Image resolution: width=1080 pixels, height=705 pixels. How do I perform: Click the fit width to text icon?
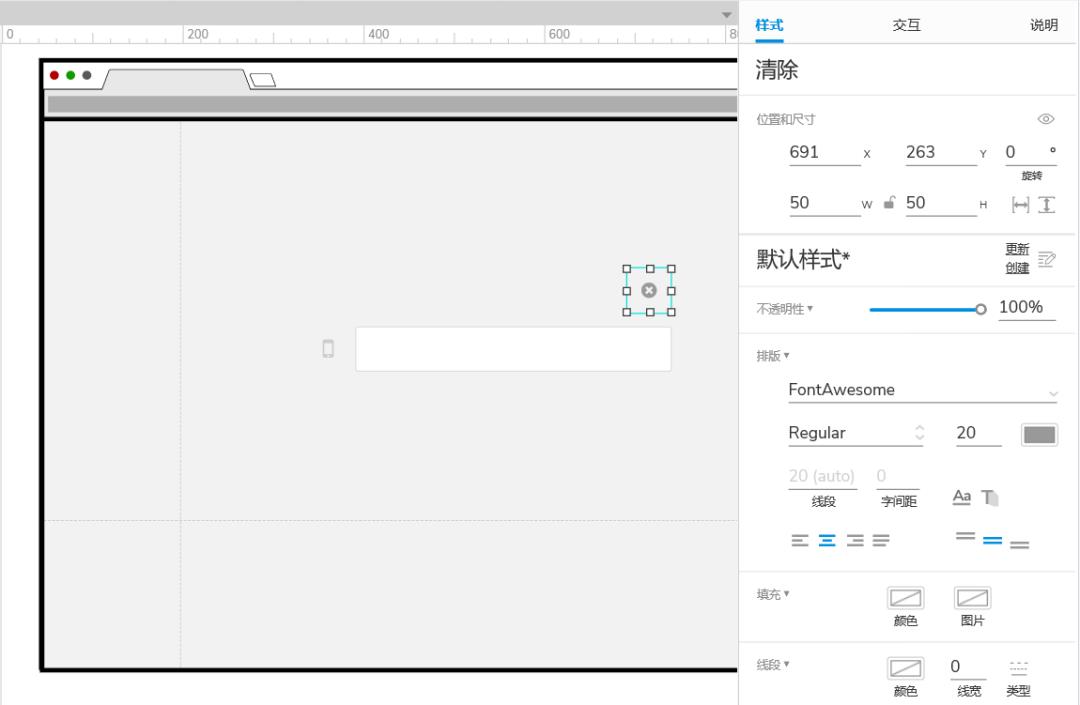(x=1020, y=204)
